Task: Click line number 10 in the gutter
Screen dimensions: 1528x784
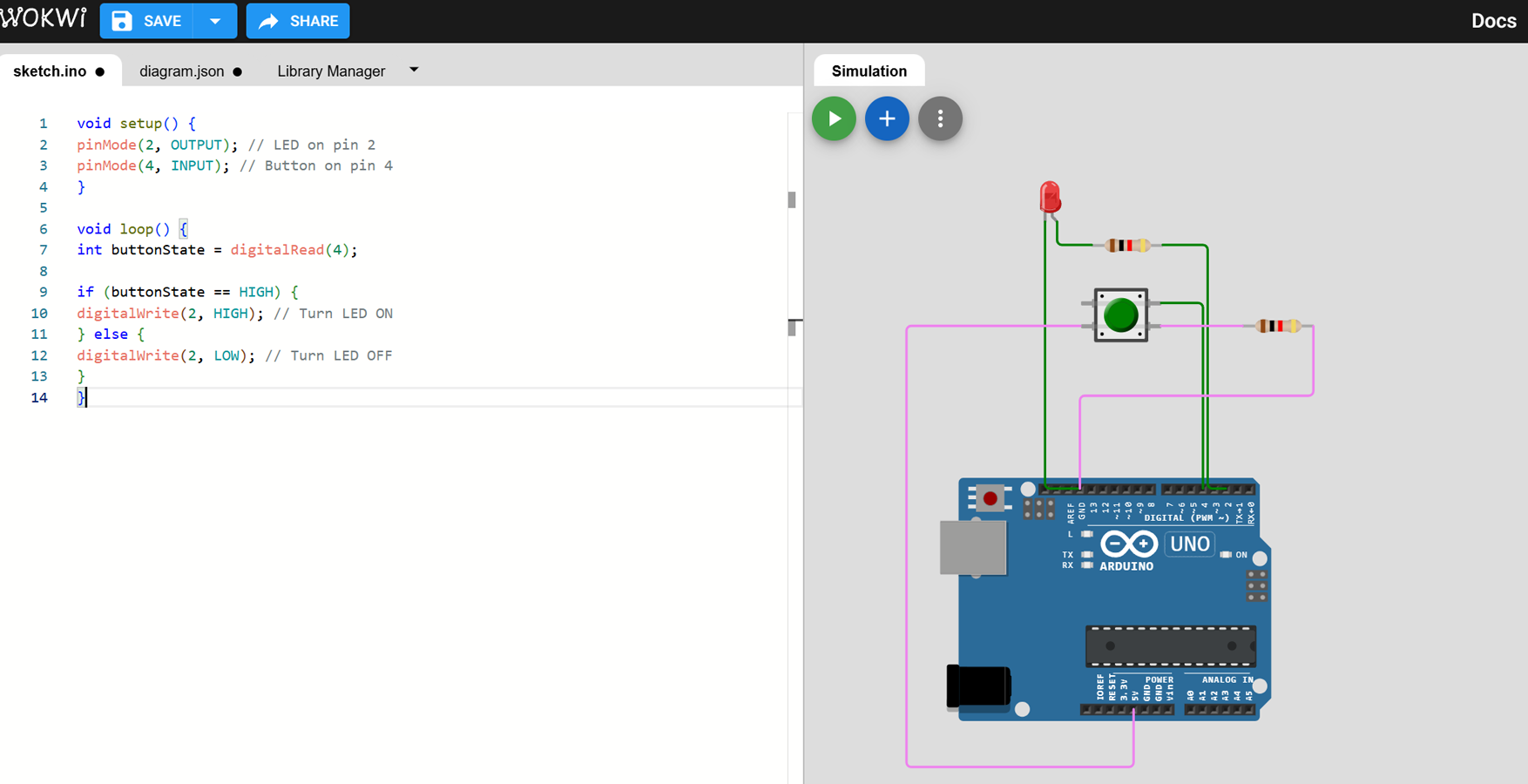Action: [x=39, y=314]
